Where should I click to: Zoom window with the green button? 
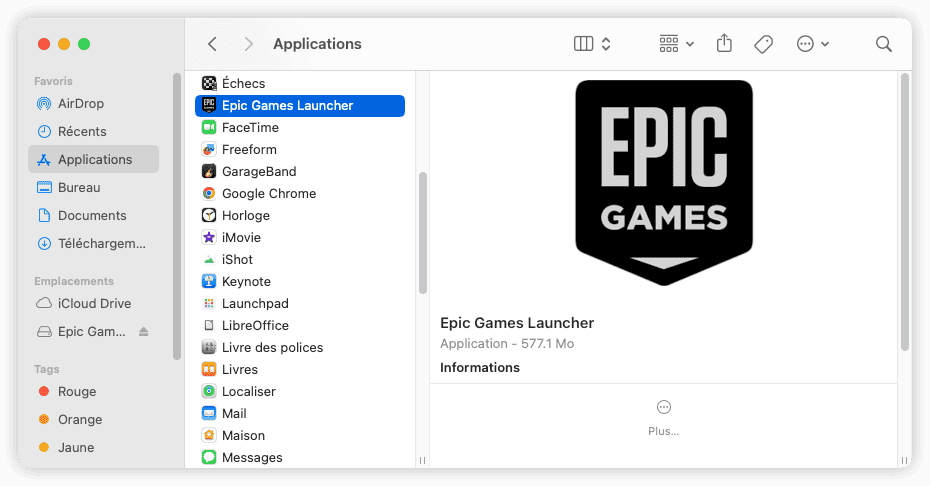[x=84, y=44]
